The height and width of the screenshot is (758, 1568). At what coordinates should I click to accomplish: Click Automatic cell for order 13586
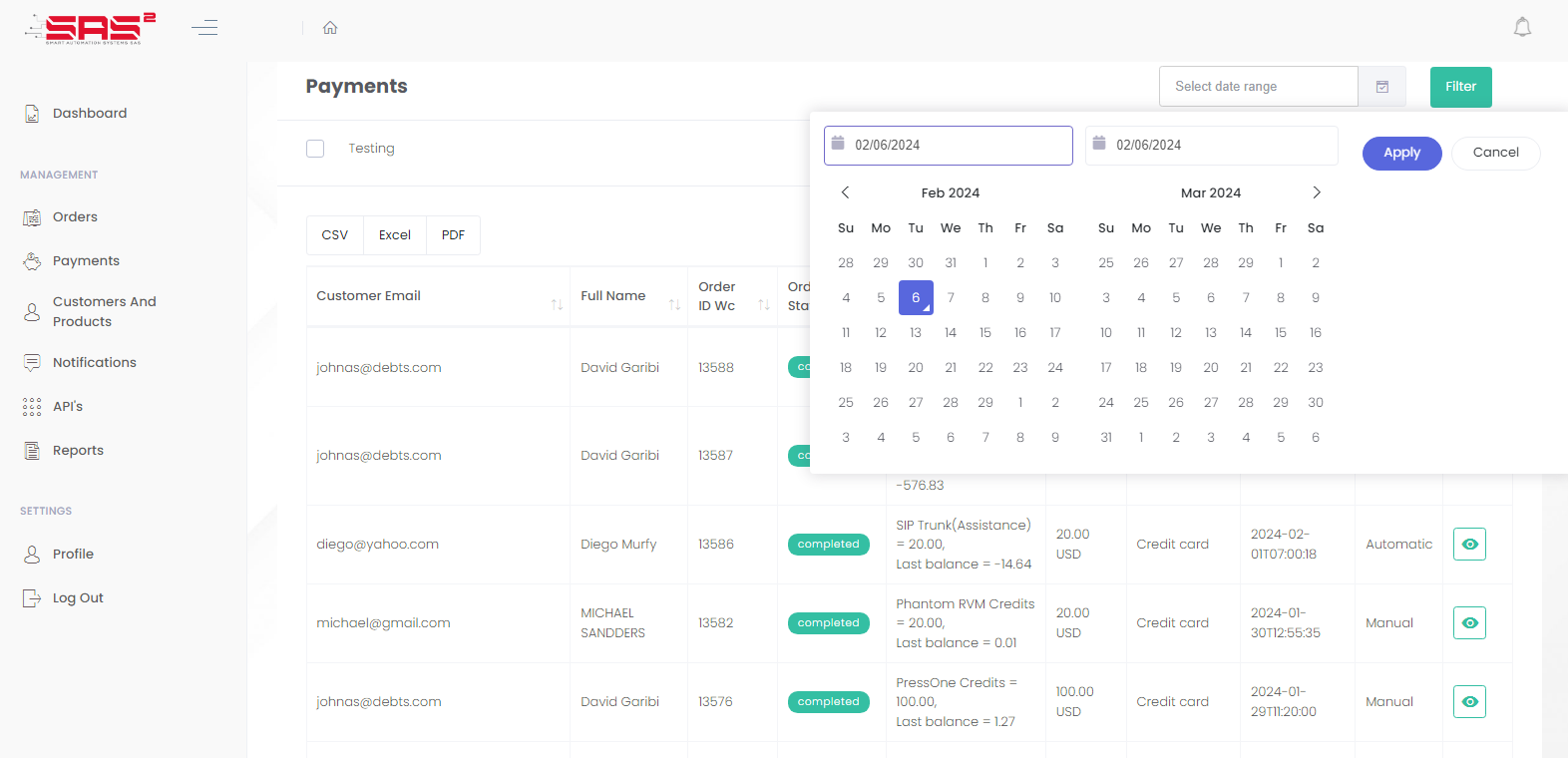click(1398, 545)
